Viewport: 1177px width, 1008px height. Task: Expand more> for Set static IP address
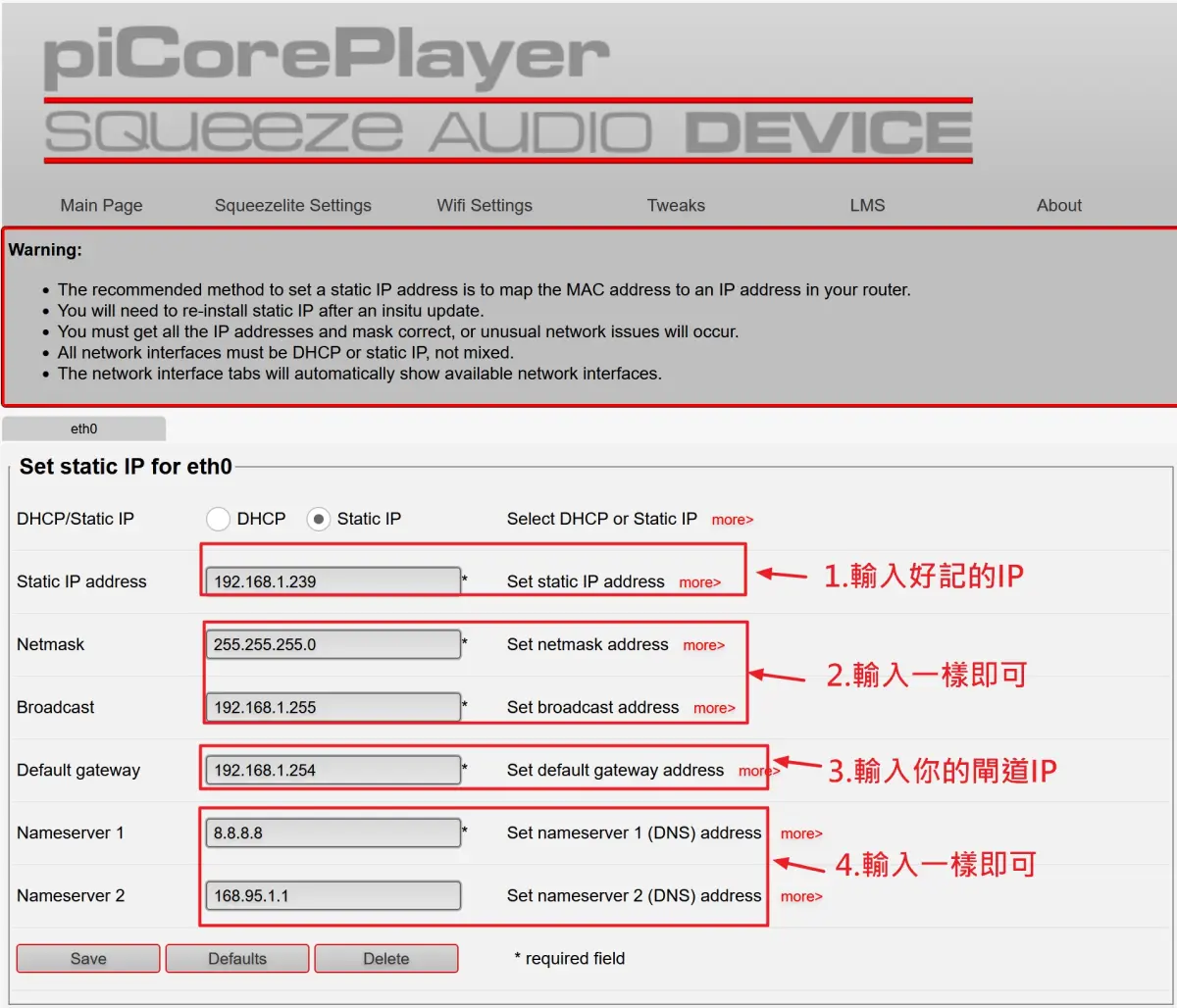click(x=699, y=582)
